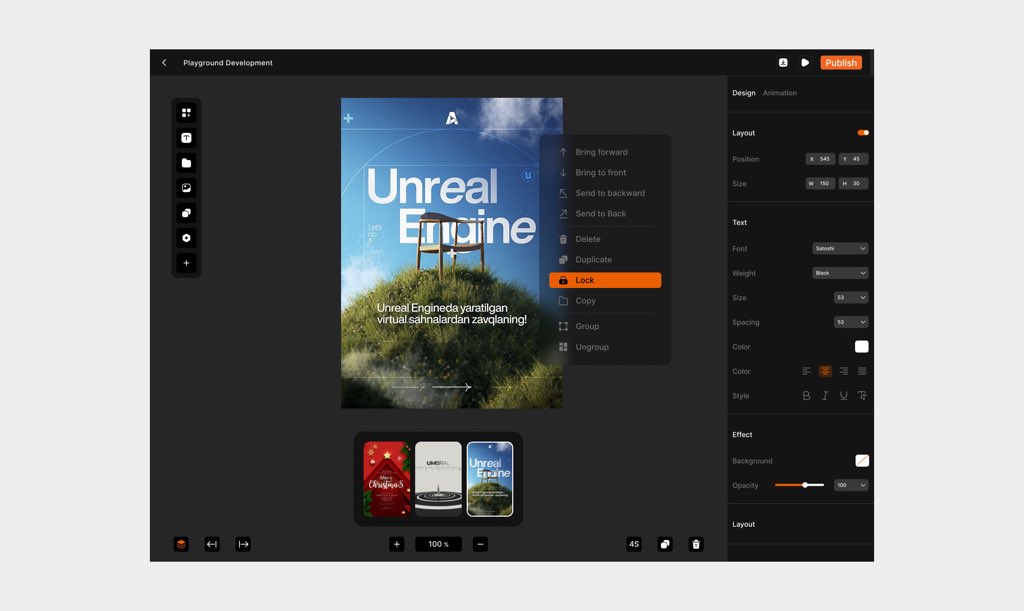This screenshot has width=1024, height=611.
Task: Select Duplicate in the context menu
Action: pos(605,260)
